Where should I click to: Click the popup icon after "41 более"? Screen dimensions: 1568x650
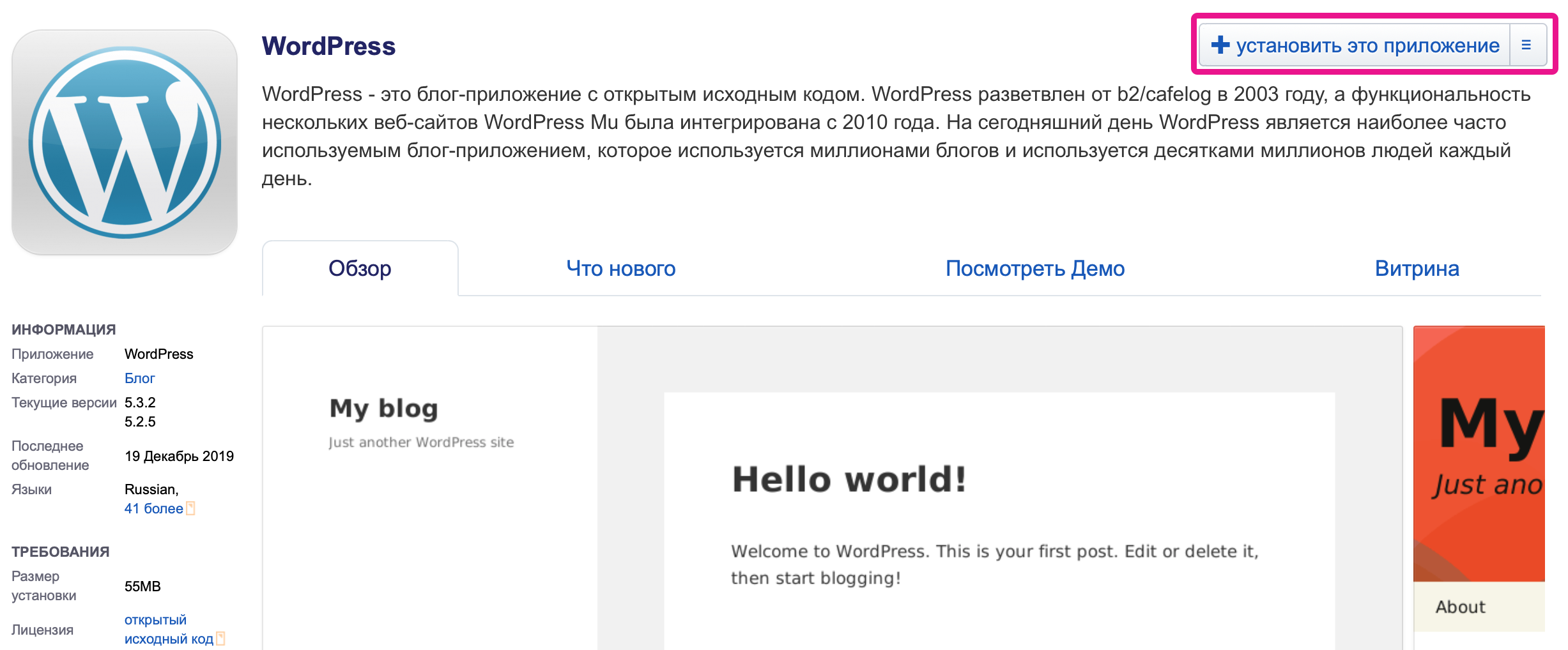point(190,509)
